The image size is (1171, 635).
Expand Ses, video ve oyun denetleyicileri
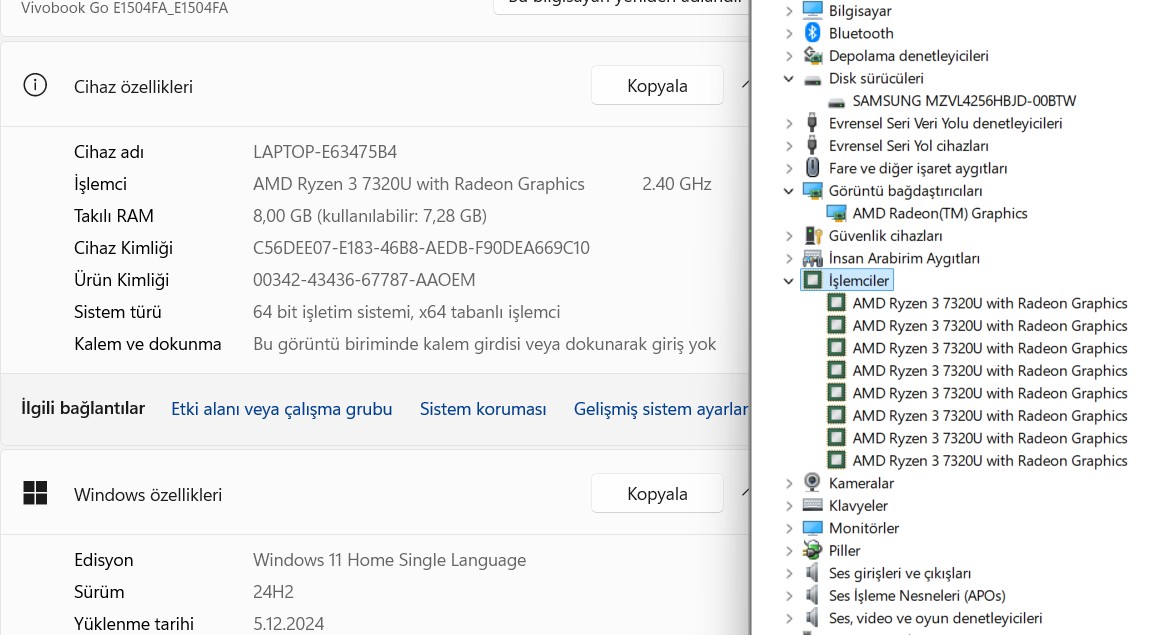click(789, 618)
